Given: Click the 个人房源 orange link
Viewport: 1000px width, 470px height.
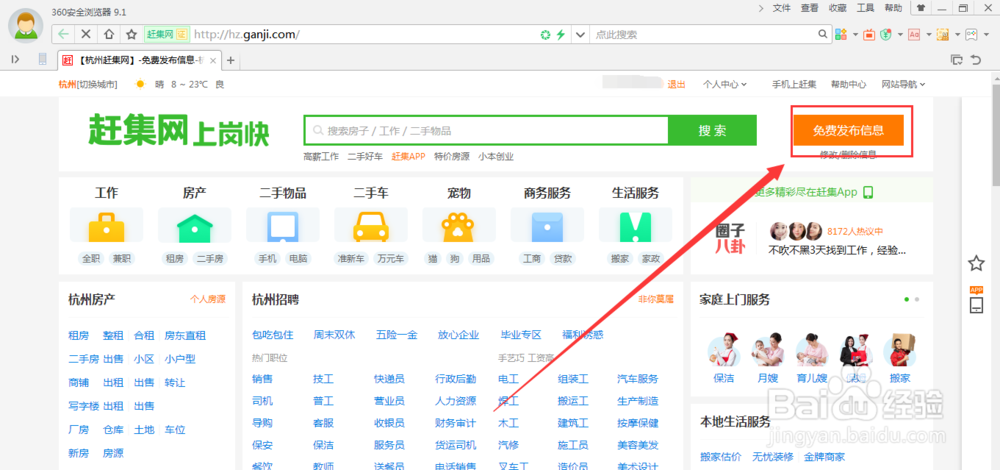Looking at the screenshot, I should 208,298.
